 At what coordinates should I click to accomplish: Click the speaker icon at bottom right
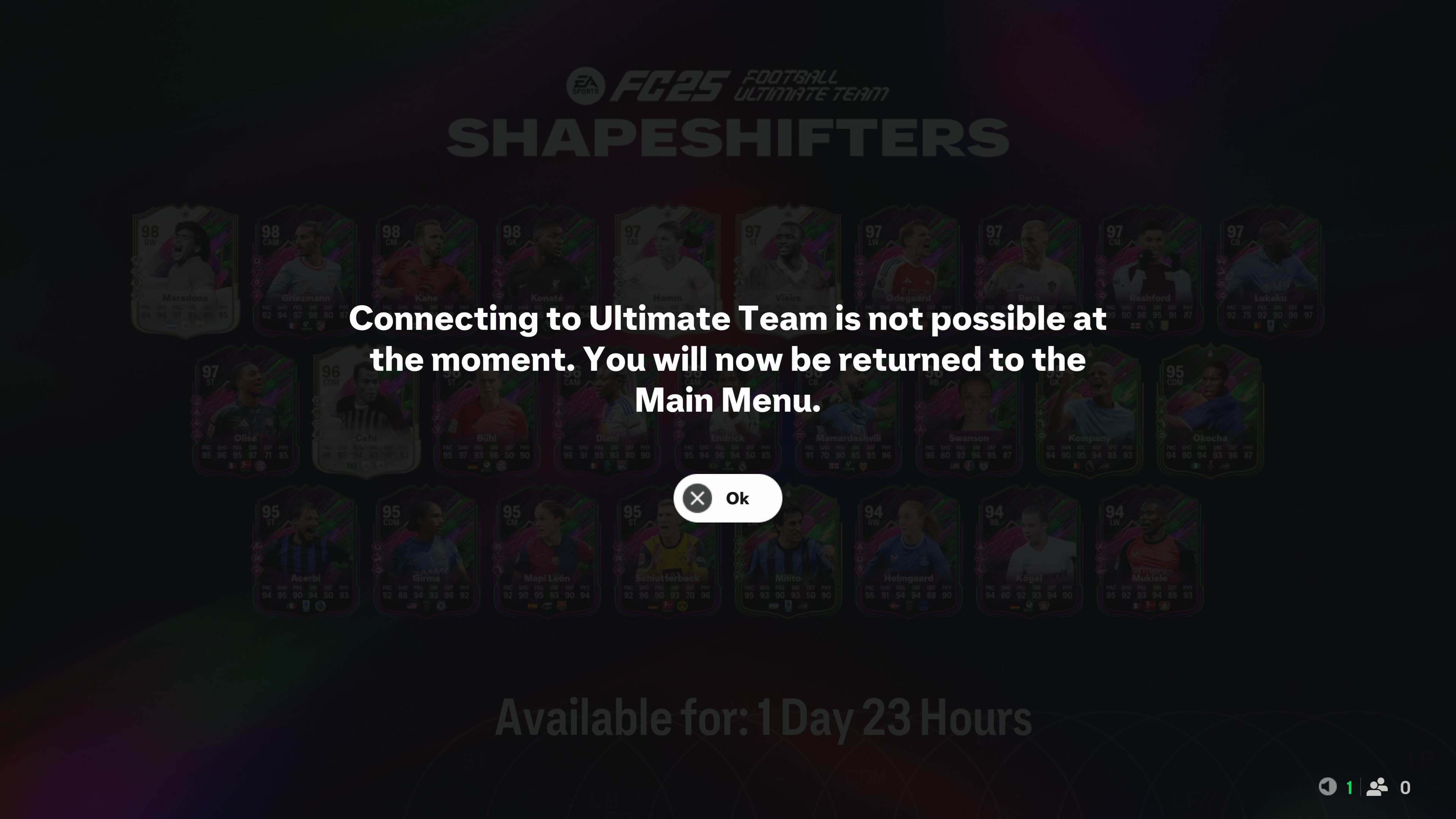point(1327,787)
